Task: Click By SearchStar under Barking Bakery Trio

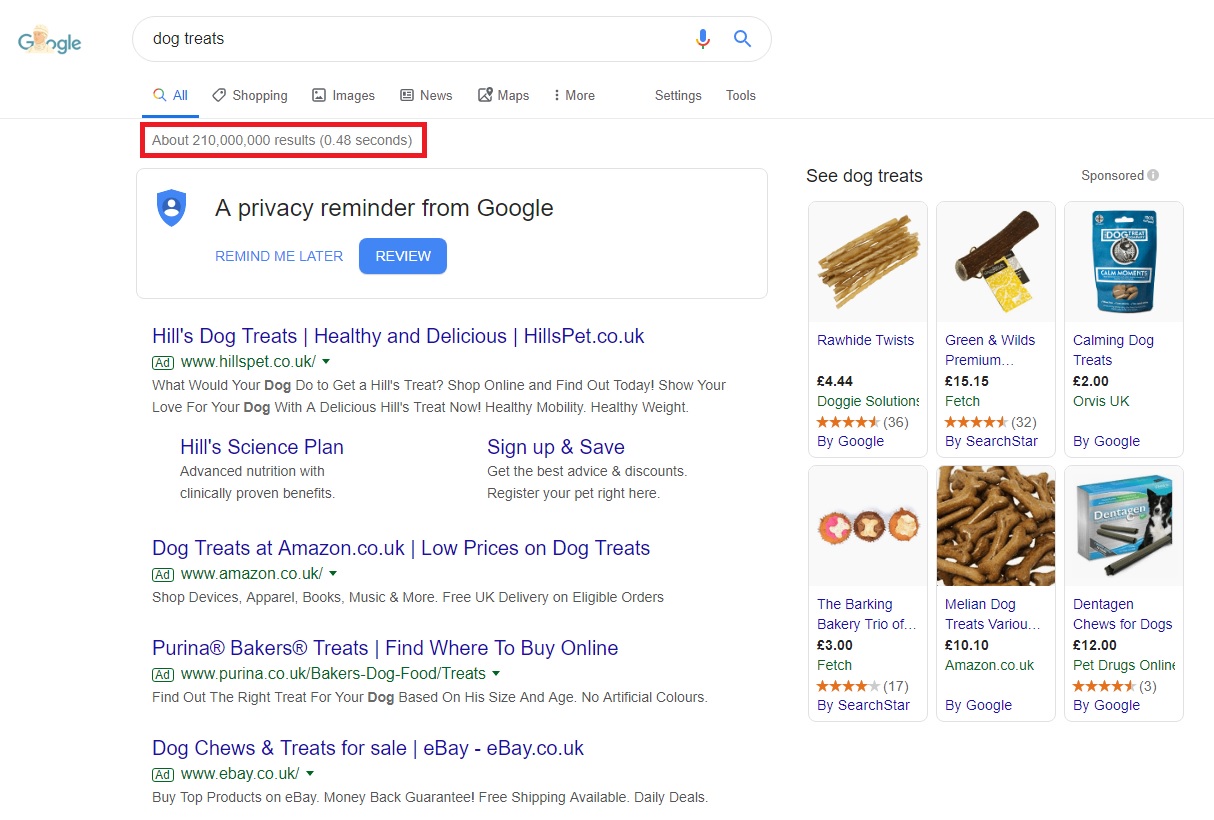Action: tap(864, 705)
